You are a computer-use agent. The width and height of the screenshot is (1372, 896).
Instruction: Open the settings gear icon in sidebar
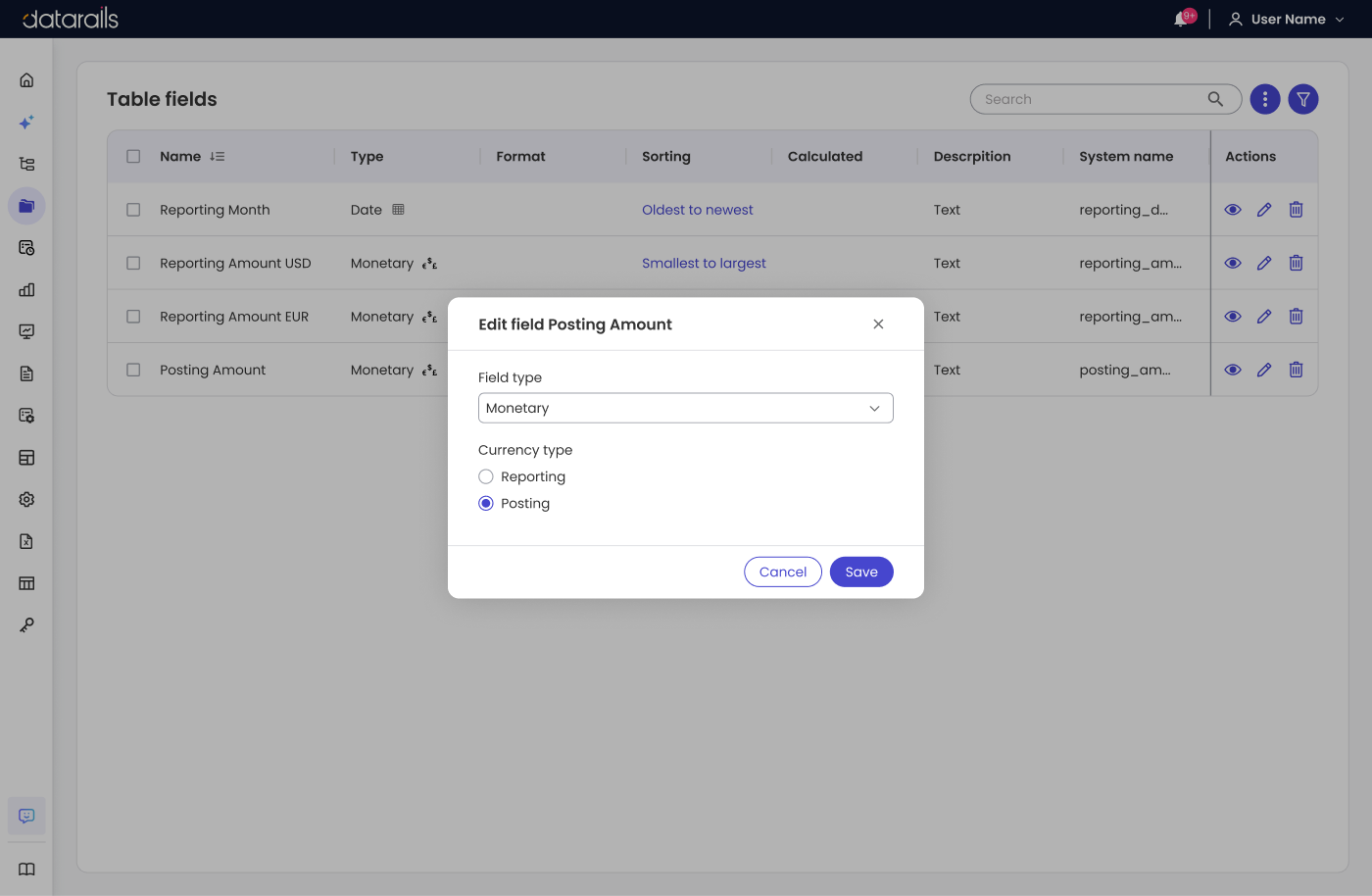pos(26,499)
